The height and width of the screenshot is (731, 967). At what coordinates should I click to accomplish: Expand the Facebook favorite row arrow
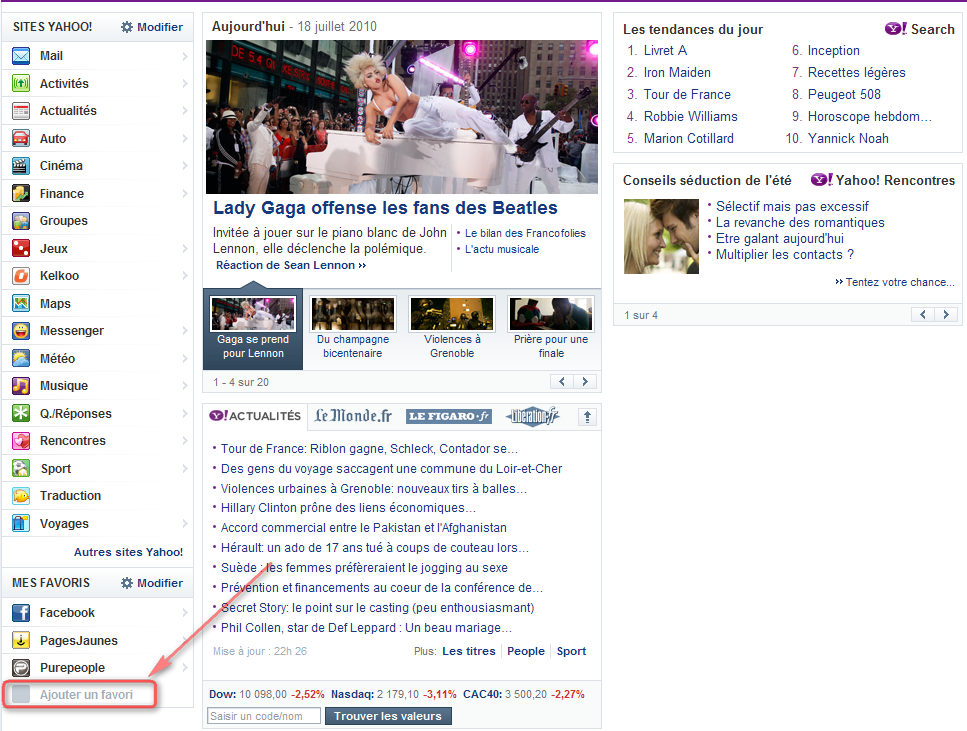[x=185, y=613]
